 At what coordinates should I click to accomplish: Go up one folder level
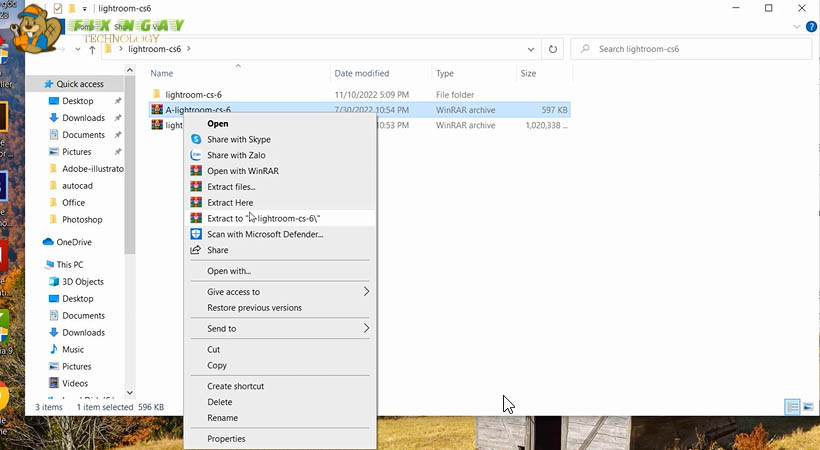coord(92,49)
